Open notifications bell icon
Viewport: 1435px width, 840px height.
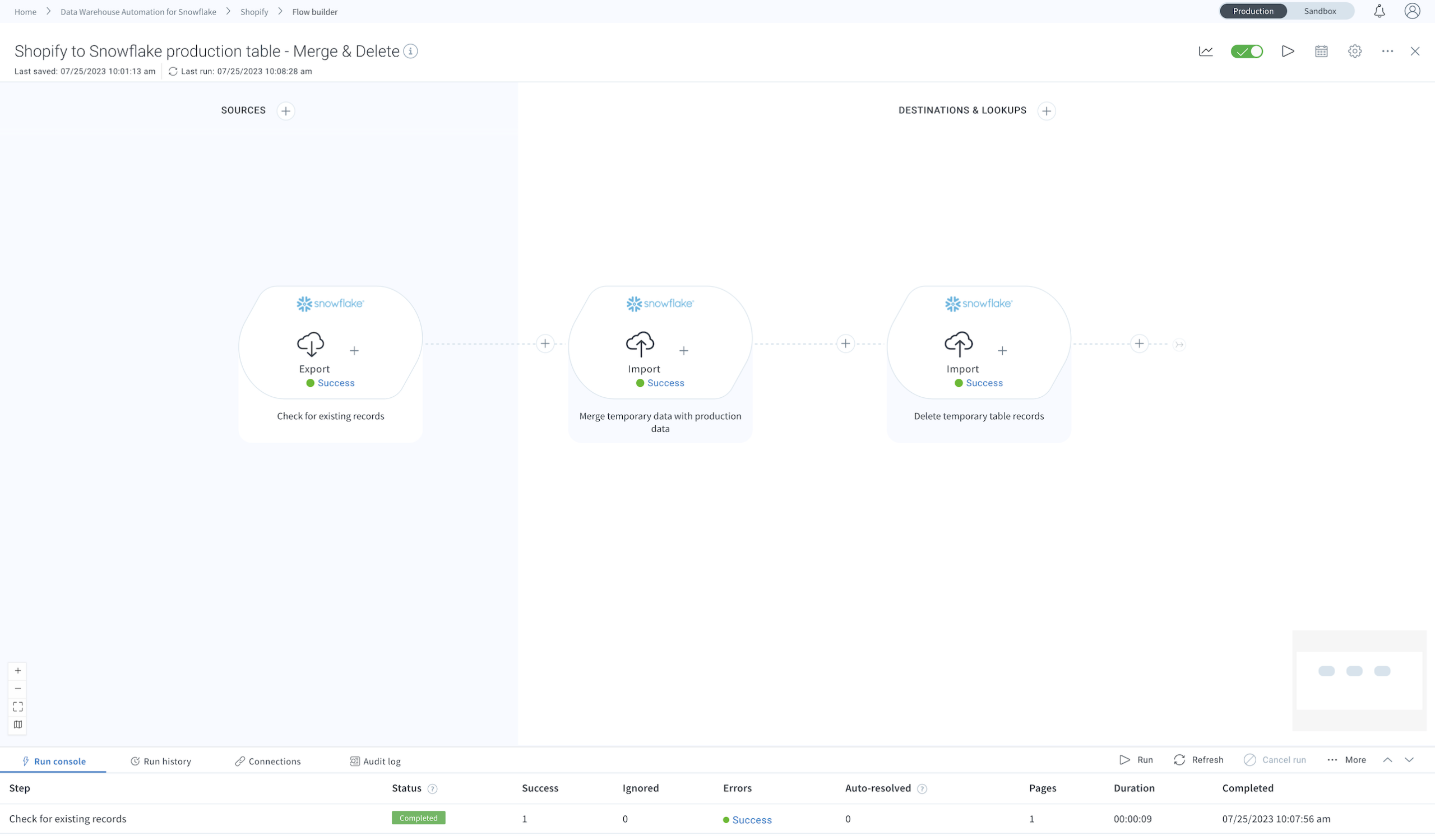click(x=1379, y=11)
